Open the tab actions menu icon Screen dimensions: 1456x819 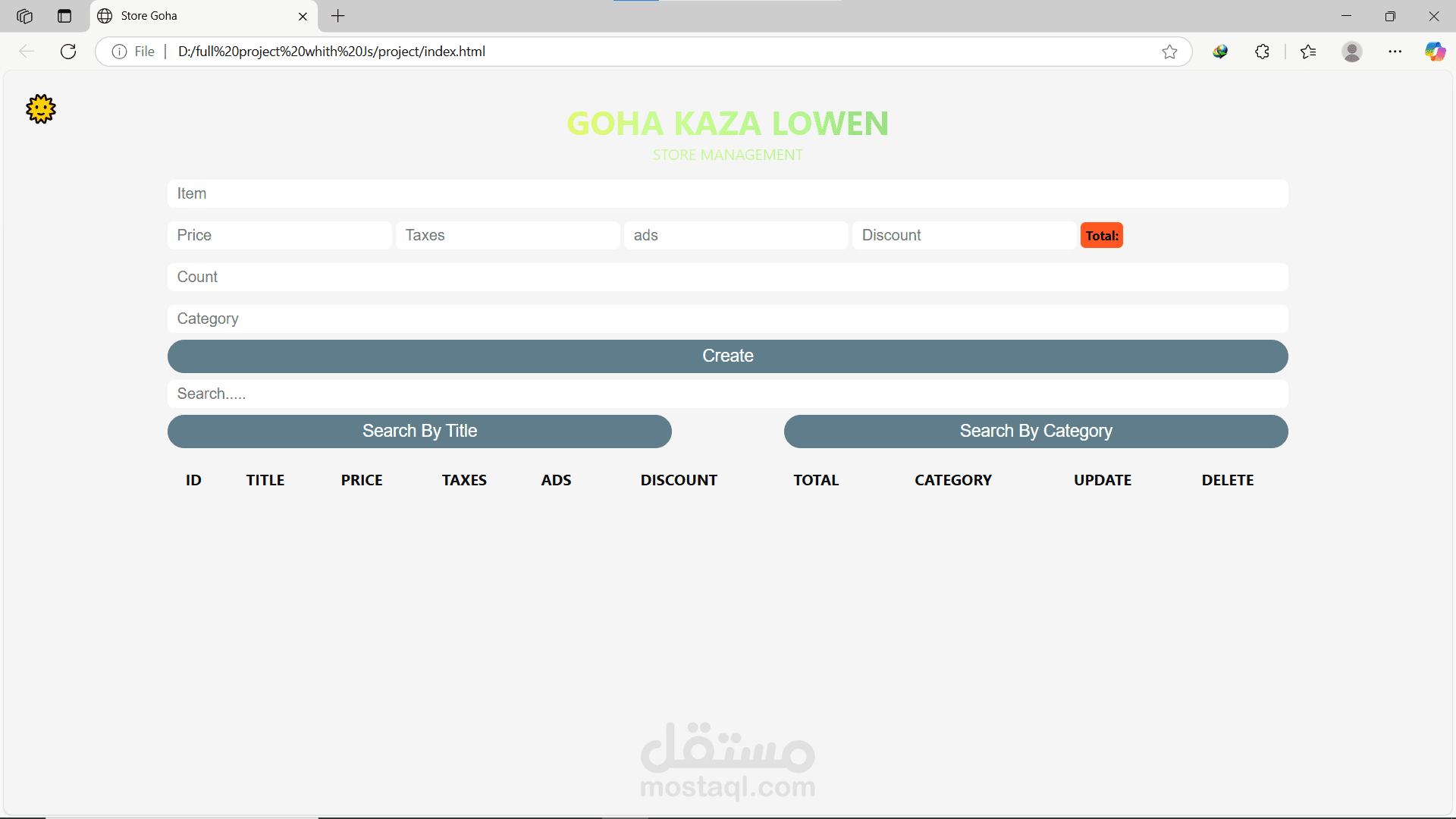tap(64, 16)
